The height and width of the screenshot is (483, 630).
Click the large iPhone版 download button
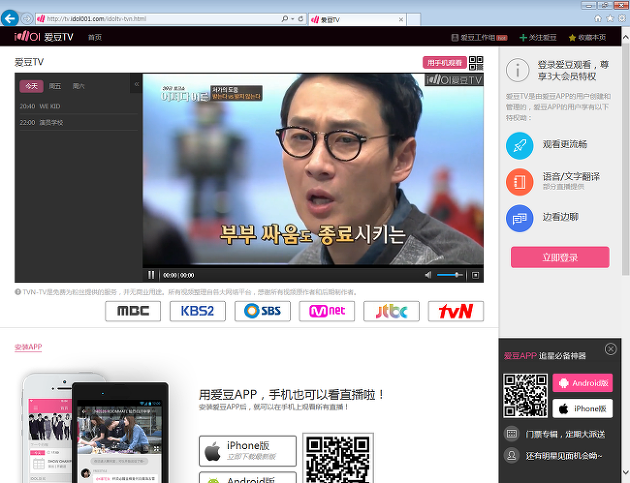[x=248, y=451]
